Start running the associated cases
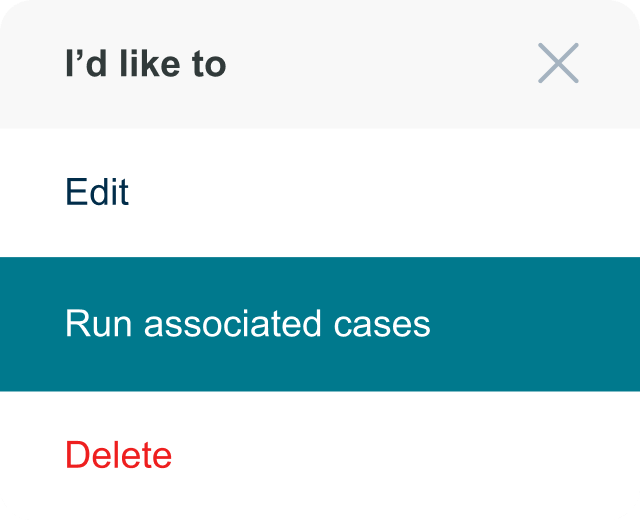Image resolution: width=640 pixels, height=520 pixels. (x=247, y=324)
